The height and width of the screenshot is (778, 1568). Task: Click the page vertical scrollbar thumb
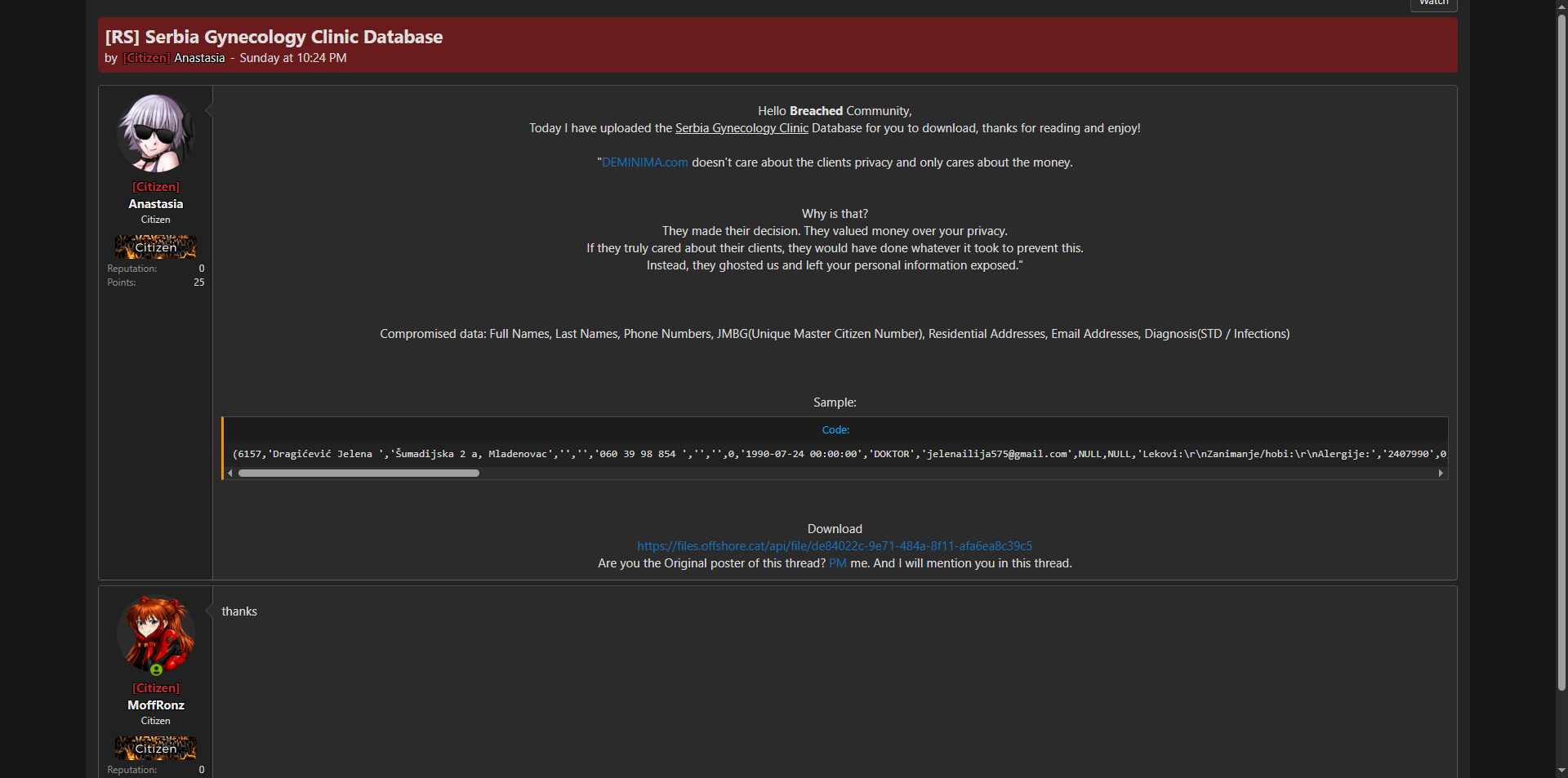[x=1561, y=351]
